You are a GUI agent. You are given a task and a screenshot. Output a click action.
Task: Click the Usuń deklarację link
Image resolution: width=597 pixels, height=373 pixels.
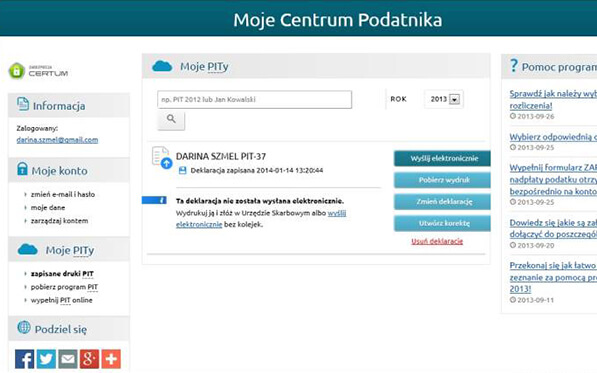click(437, 241)
